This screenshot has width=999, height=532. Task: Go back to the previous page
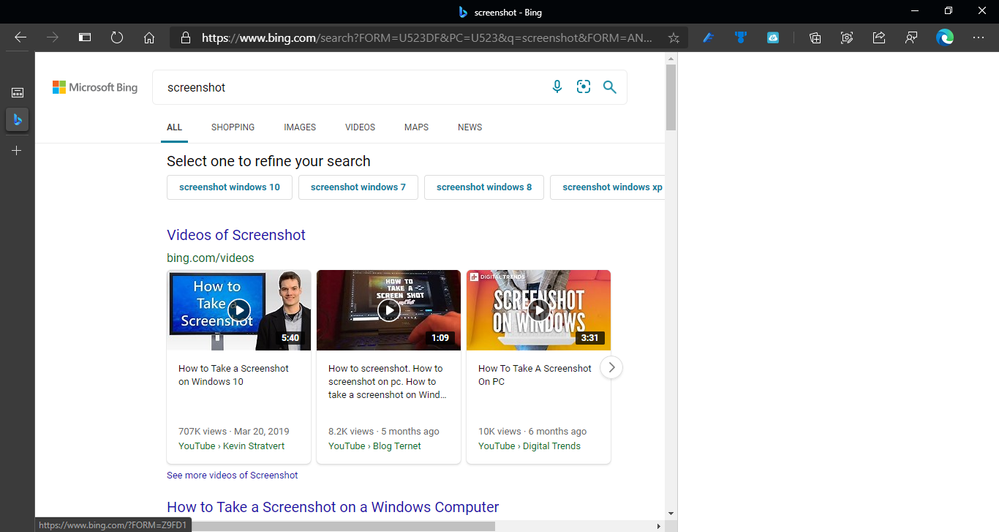click(20, 38)
